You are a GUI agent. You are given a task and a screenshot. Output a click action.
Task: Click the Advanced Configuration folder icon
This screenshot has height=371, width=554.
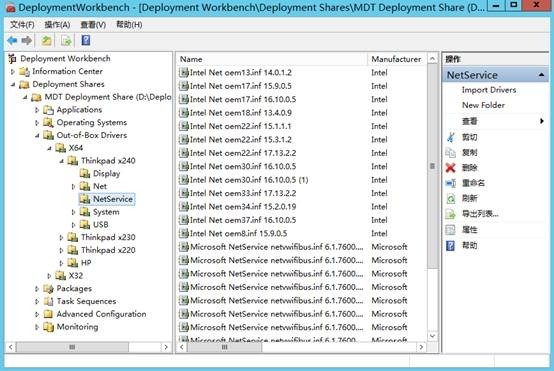[x=48, y=314]
